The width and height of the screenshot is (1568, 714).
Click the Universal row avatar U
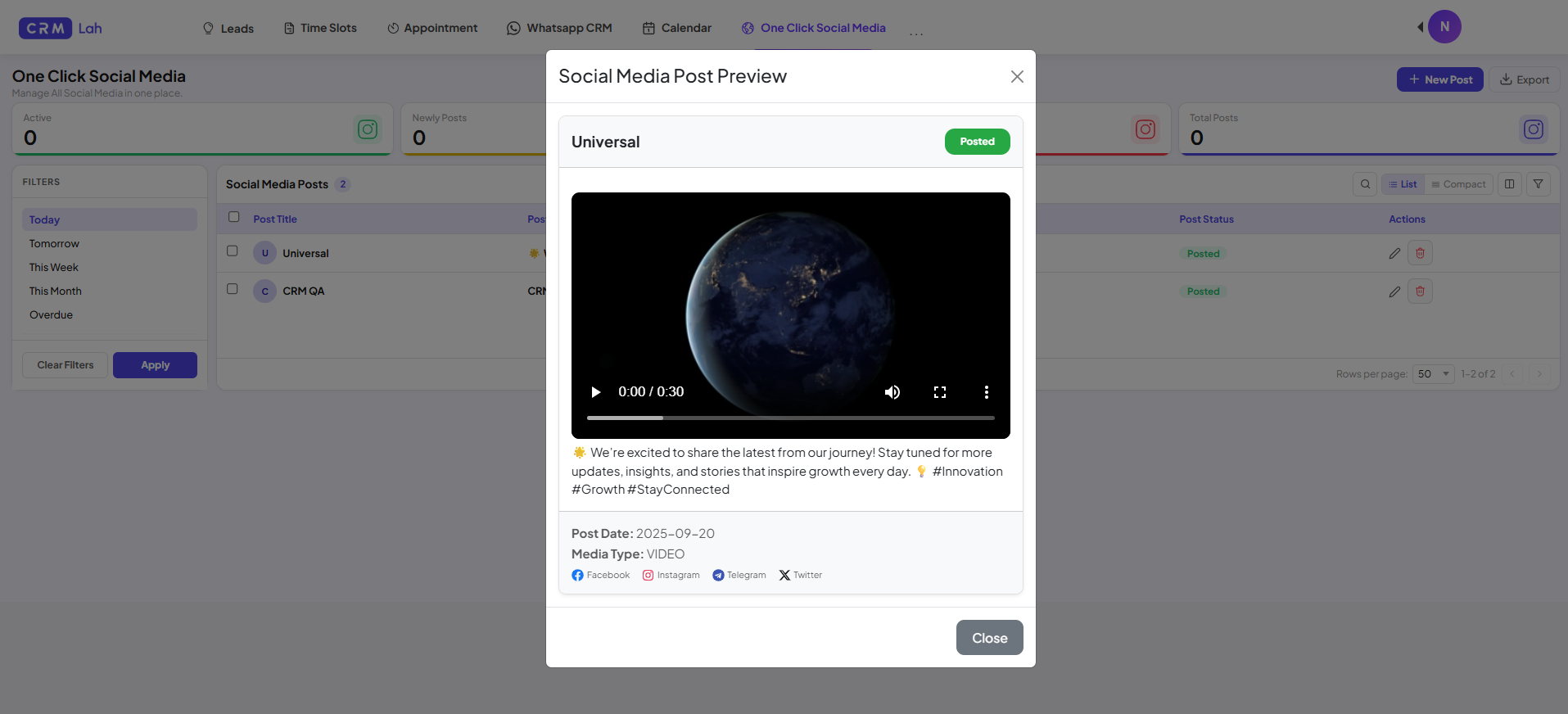tap(264, 253)
